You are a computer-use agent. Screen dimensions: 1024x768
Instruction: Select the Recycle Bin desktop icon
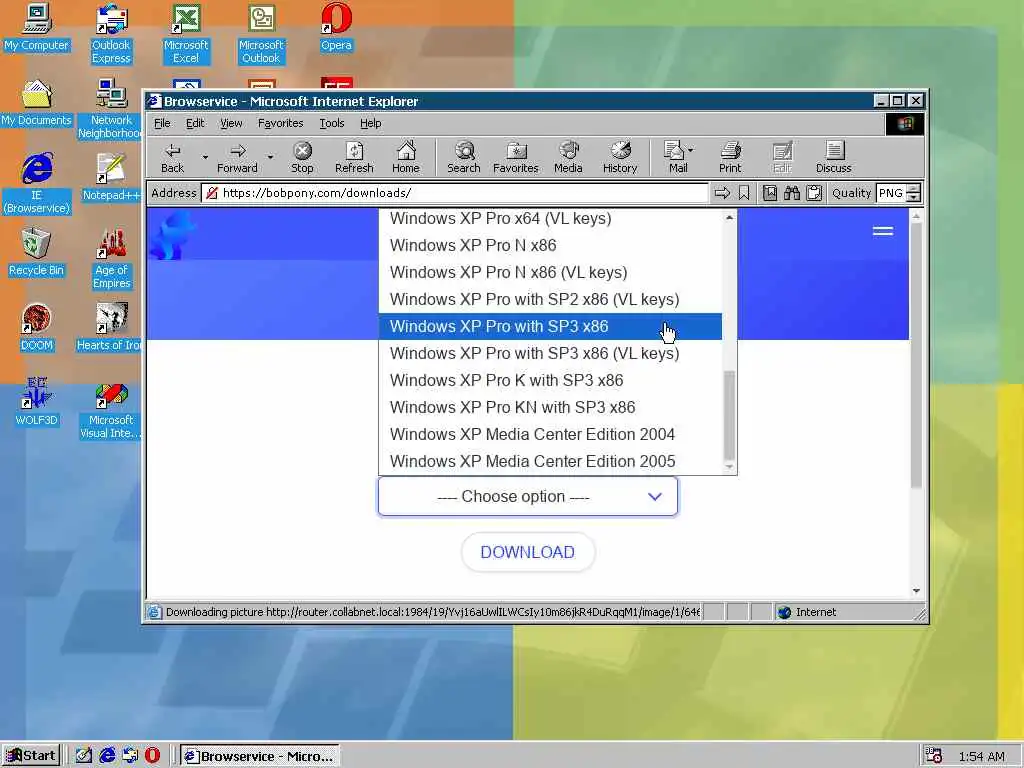[x=37, y=253]
